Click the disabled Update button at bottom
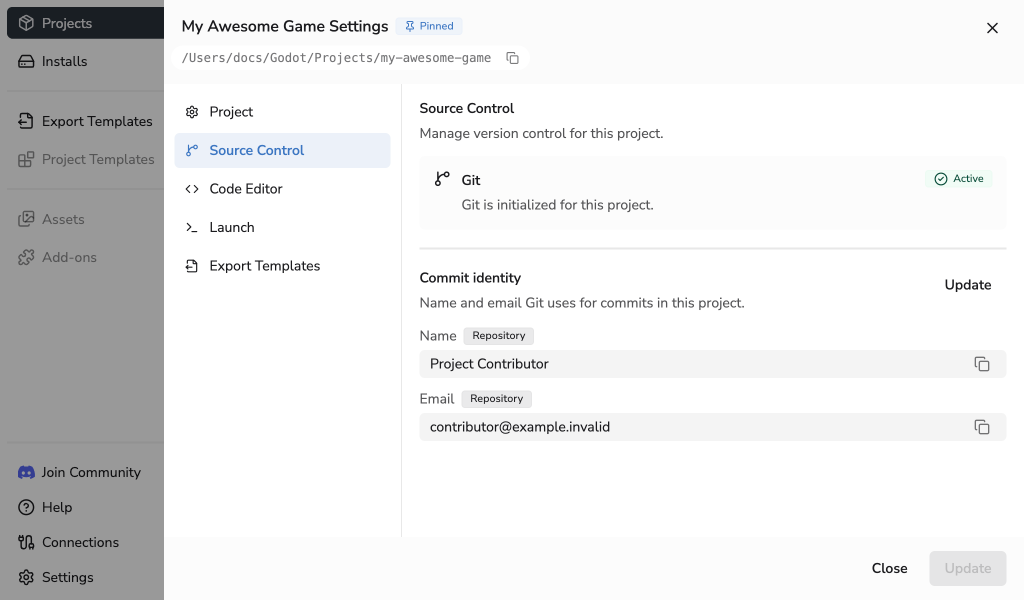1024x600 pixels. click(968, 569)
